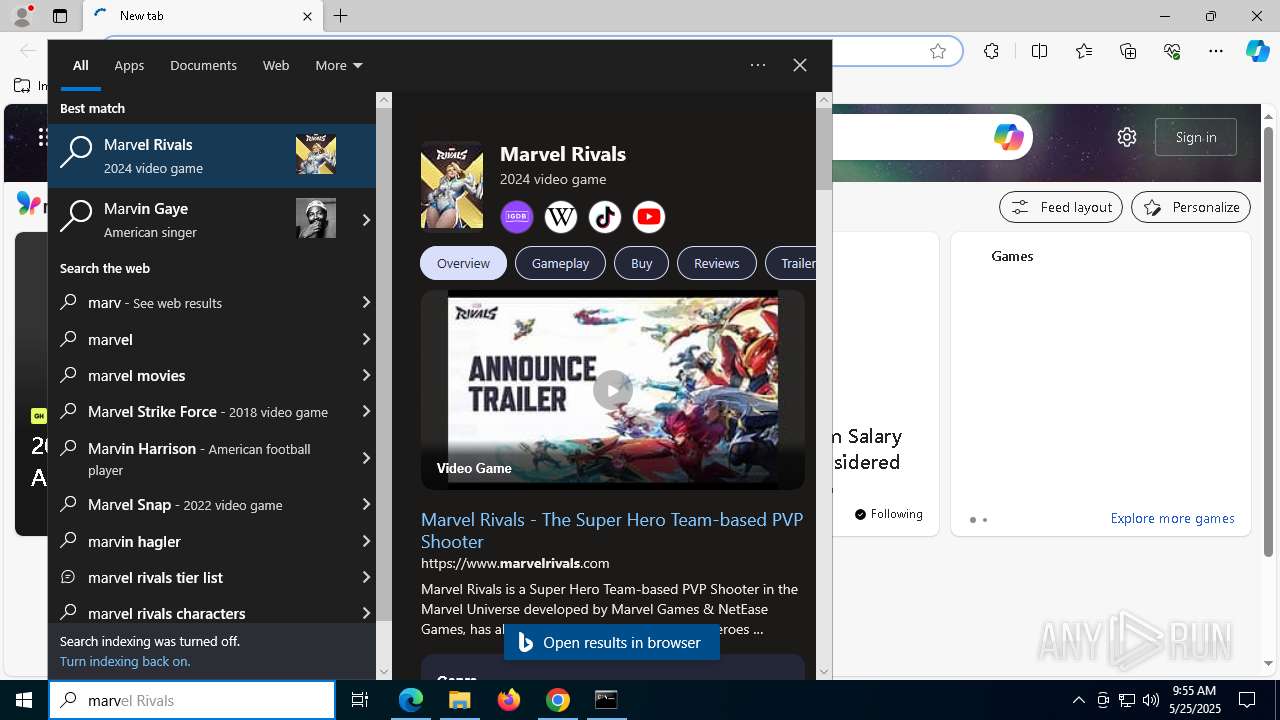Play the Marvel Rivals announce trailer video
Screen dimensions: 1280x720
pos(612,389)
